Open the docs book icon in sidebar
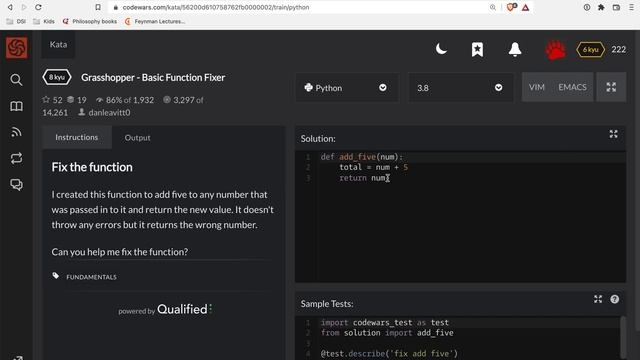This screenshot has width=640, height=360. (16, 106)
